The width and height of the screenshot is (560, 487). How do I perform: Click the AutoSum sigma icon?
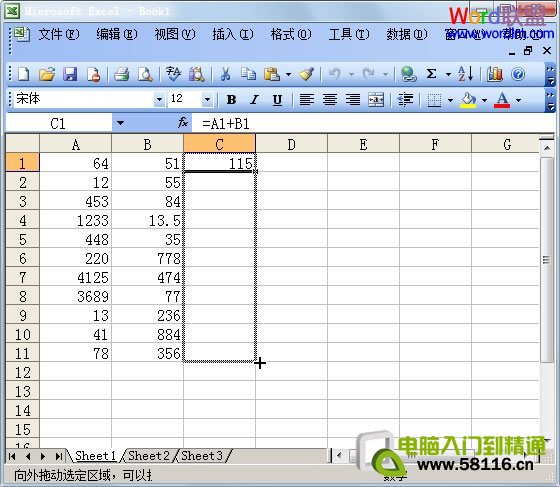click(x=431, y=74)
